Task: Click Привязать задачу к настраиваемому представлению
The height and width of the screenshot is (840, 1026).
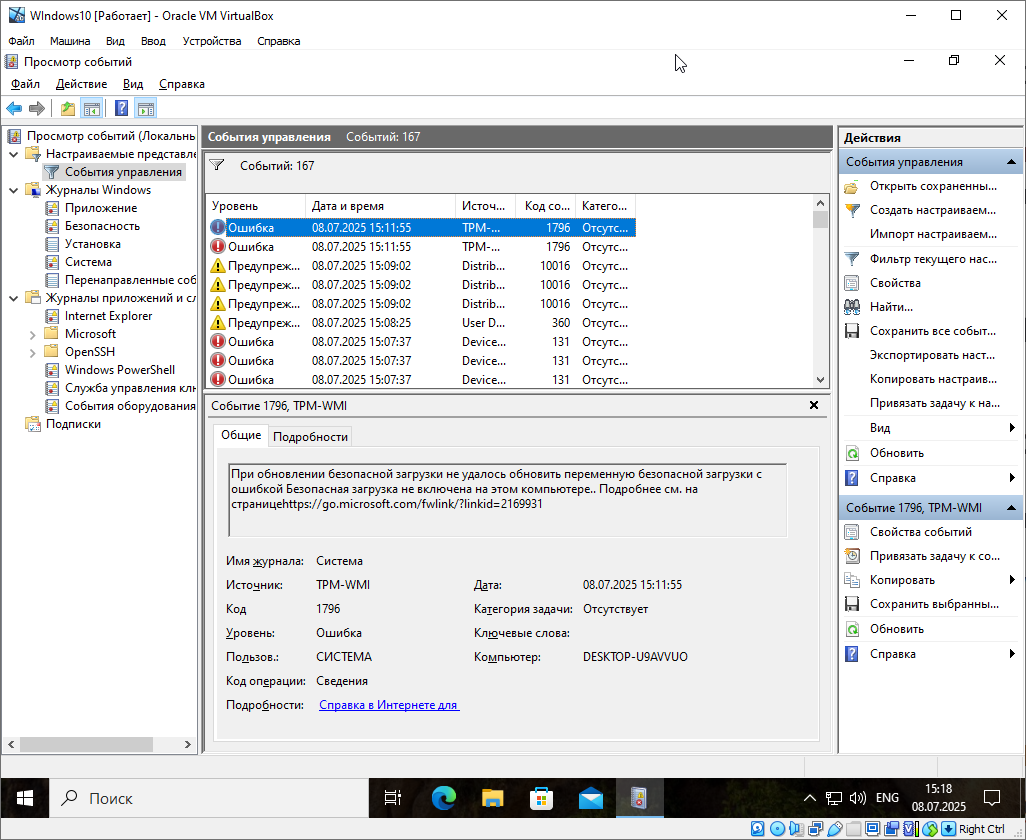Action: tap(934, 403)
